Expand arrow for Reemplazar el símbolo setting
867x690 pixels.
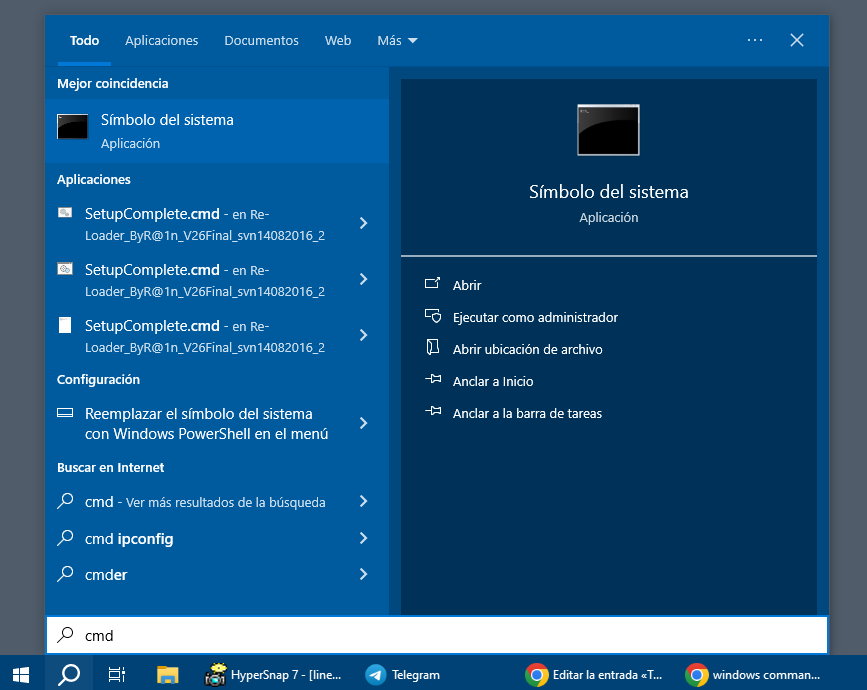[x=363, y=423]
